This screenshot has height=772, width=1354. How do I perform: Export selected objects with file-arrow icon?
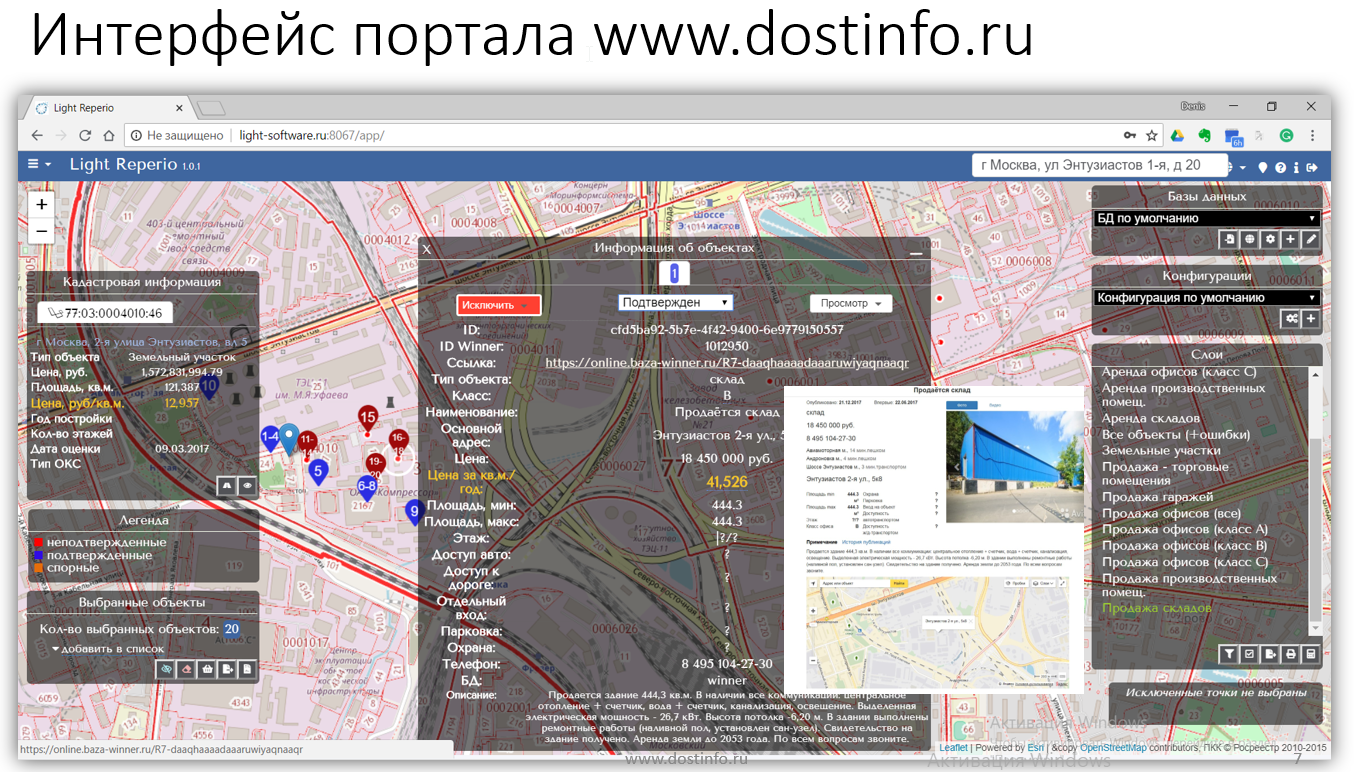point(227,669)
